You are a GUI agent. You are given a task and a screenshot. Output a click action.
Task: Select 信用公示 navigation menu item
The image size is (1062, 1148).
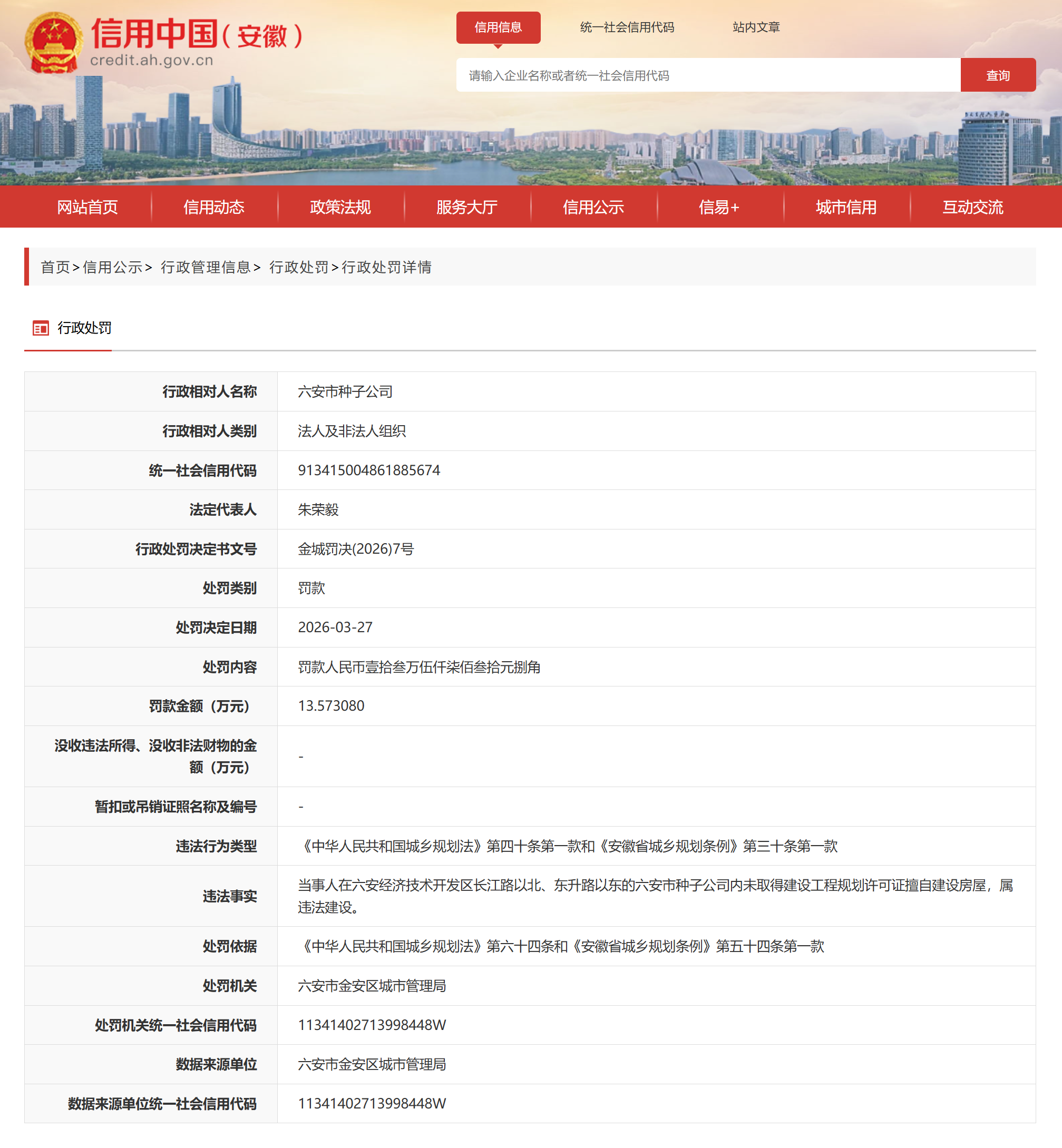[593, 207]
